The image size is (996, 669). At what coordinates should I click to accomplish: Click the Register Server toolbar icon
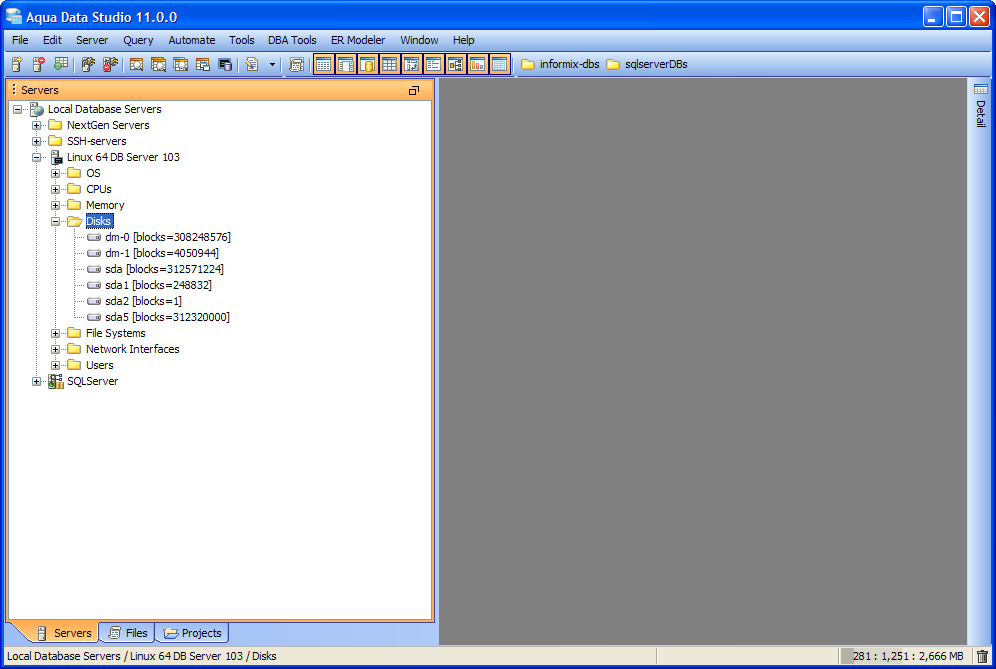click(x=17, y=64)
